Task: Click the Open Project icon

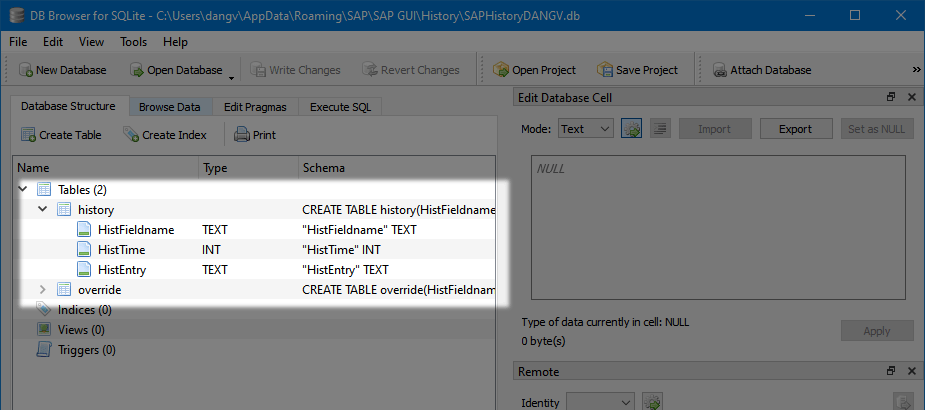Action: click(501, 70)
